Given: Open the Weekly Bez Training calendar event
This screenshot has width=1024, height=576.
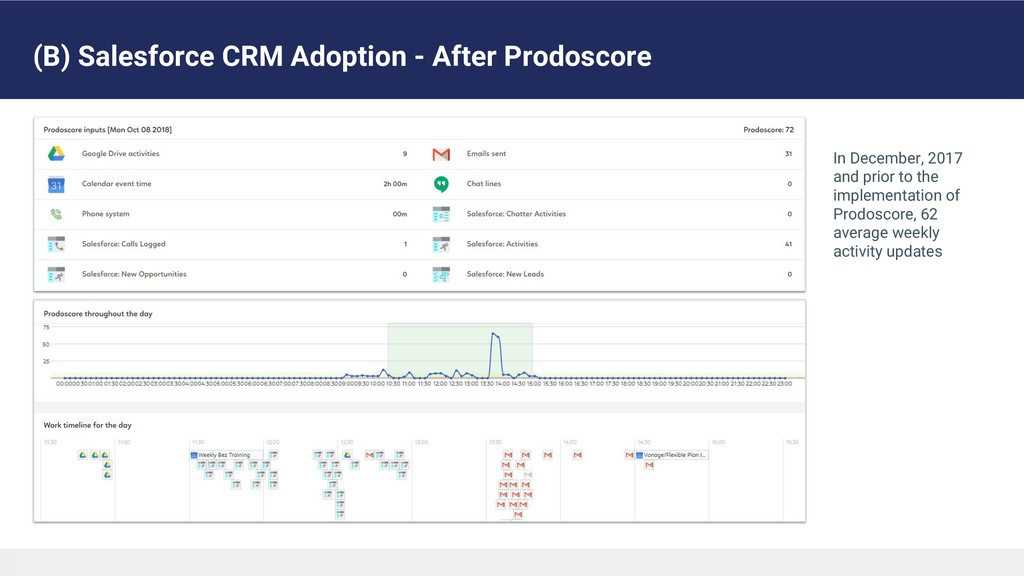Looking at the screenshot, I should point(226,455).
